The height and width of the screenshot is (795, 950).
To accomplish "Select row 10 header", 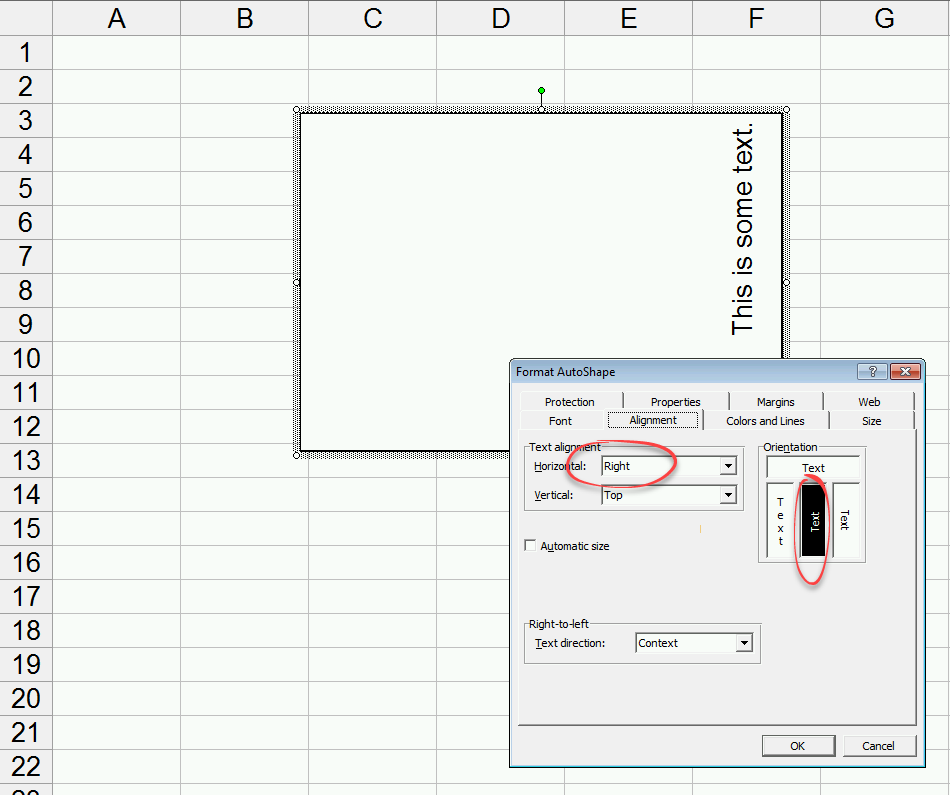I will [26, 359].
